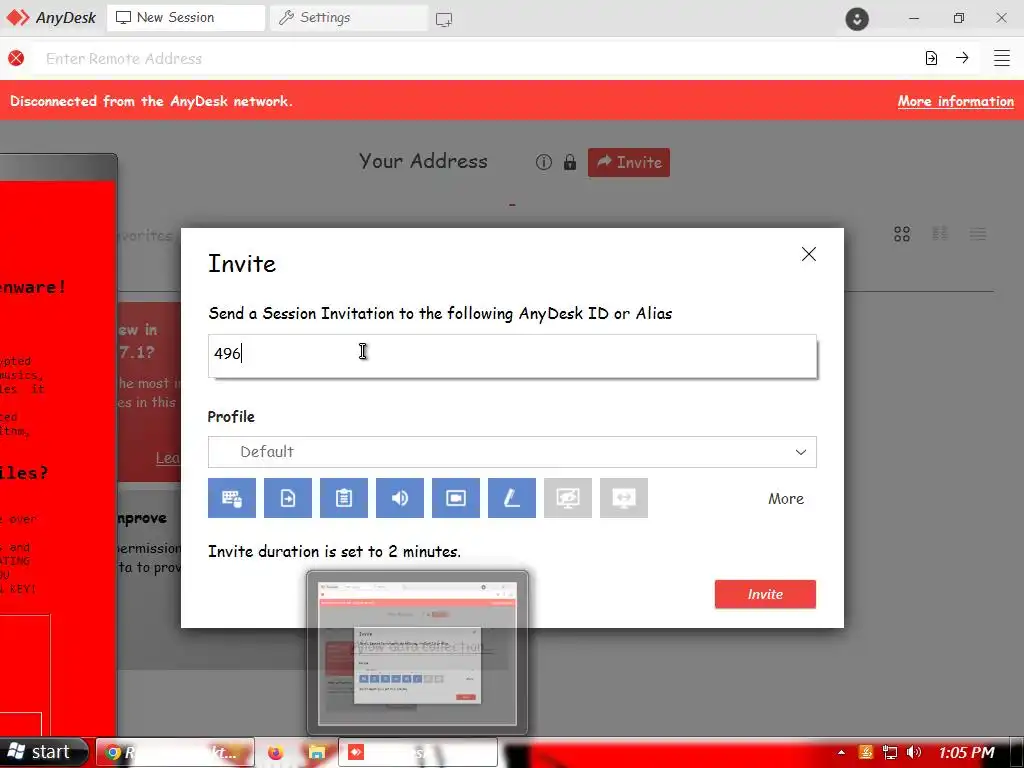Open the Settings tab

(348, 18)
